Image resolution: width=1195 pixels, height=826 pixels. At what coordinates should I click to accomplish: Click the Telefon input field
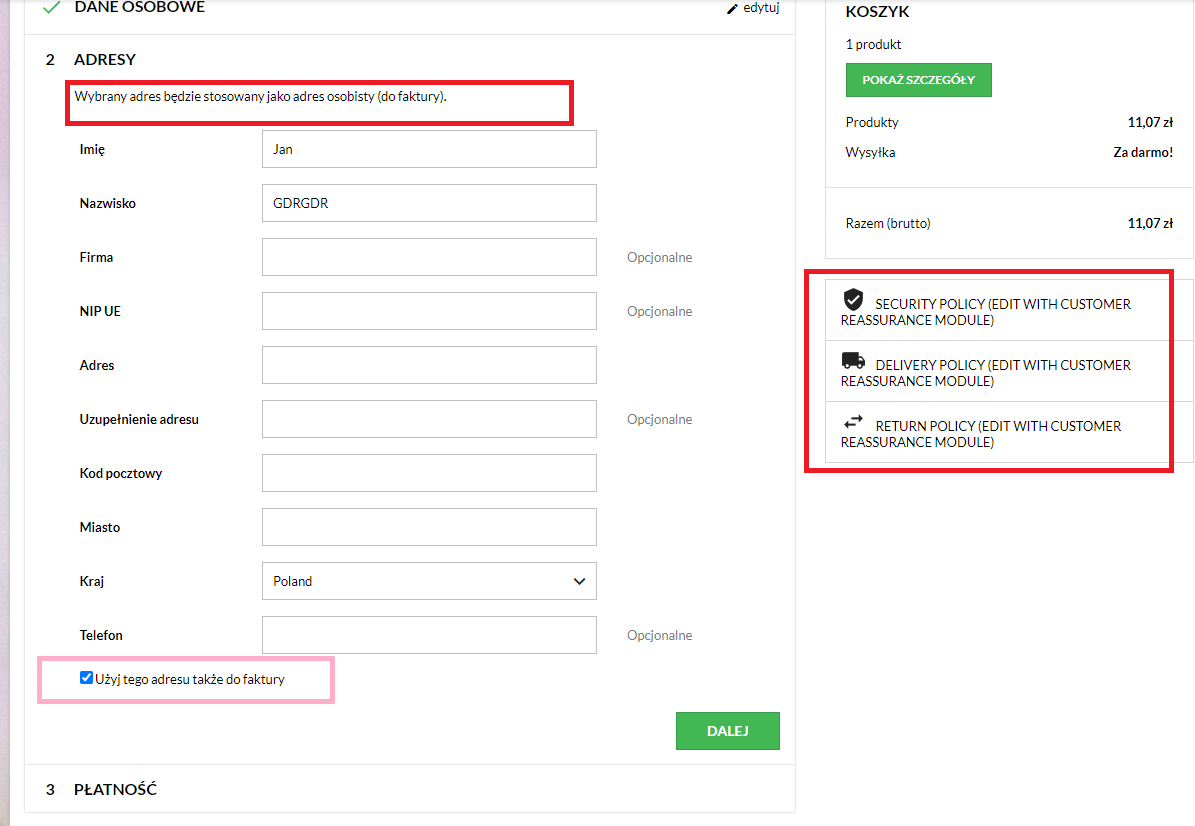429,635
